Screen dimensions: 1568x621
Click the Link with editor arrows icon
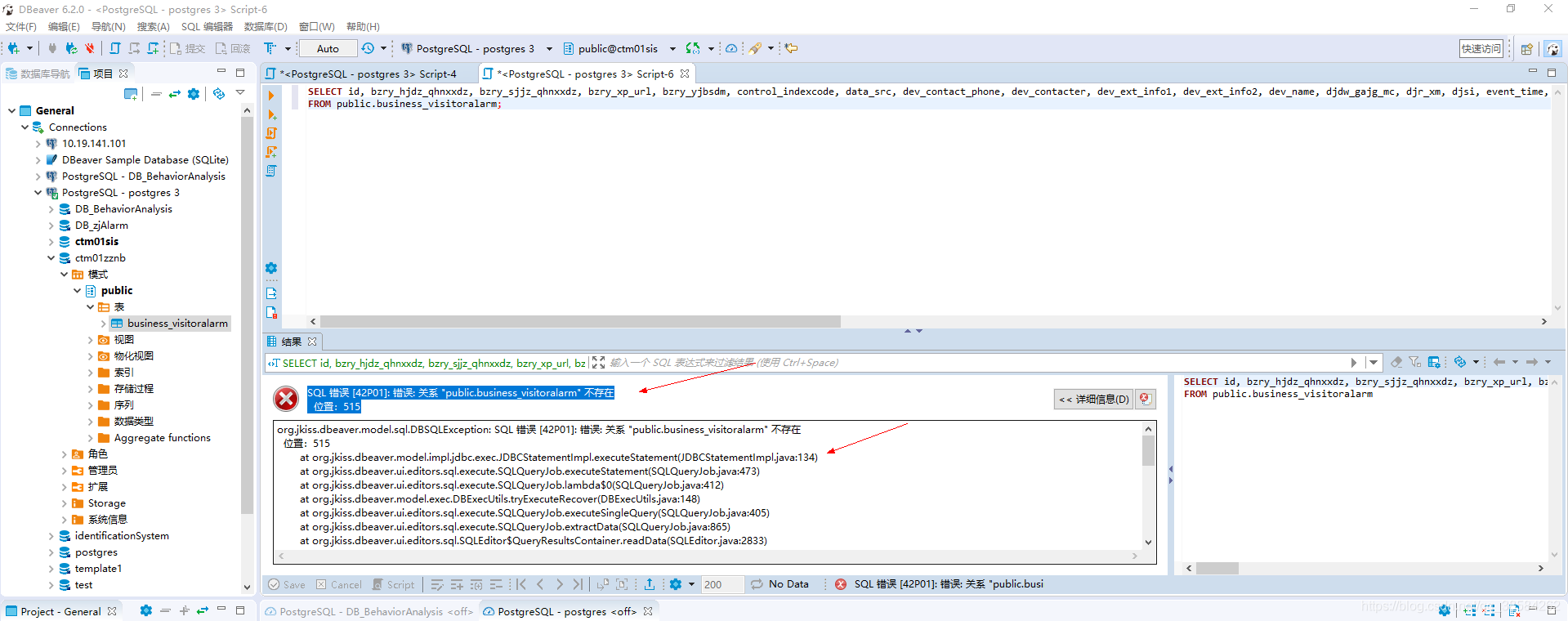pos(175,94)
